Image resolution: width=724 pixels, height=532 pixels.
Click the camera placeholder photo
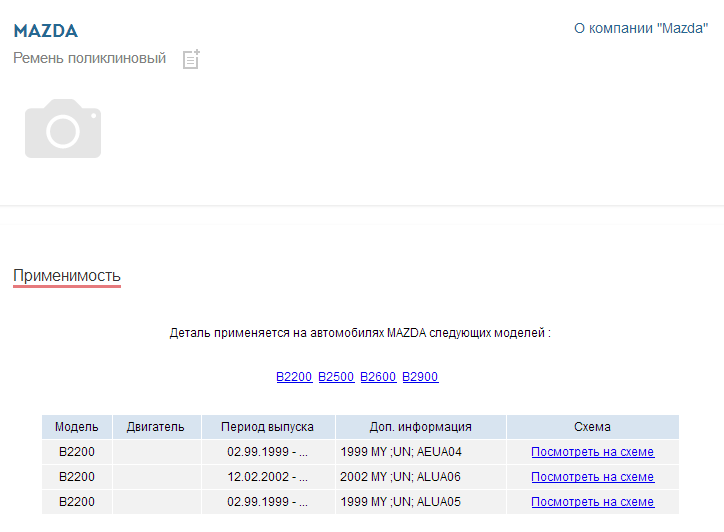63,128
